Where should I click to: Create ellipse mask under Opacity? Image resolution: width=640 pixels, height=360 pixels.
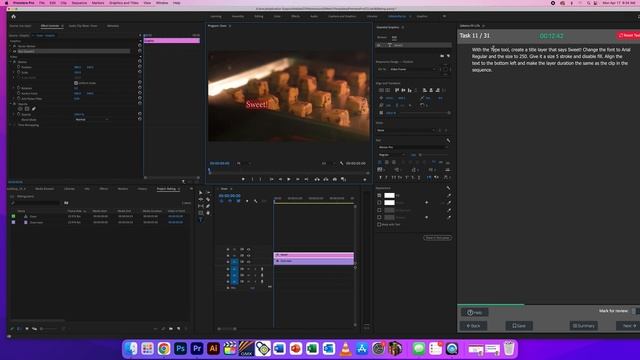tap(20, 109)
